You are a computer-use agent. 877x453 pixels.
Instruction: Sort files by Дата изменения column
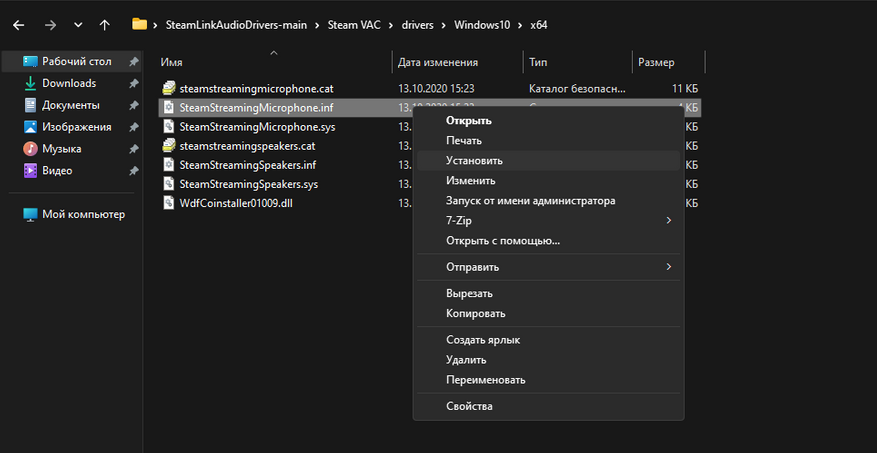[x=437, y=62]
